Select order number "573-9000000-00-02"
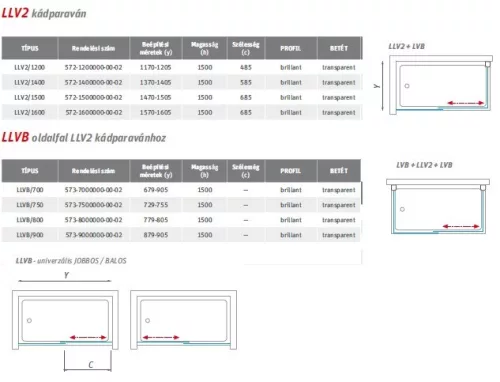500x382 pixels. click(93, 235)
